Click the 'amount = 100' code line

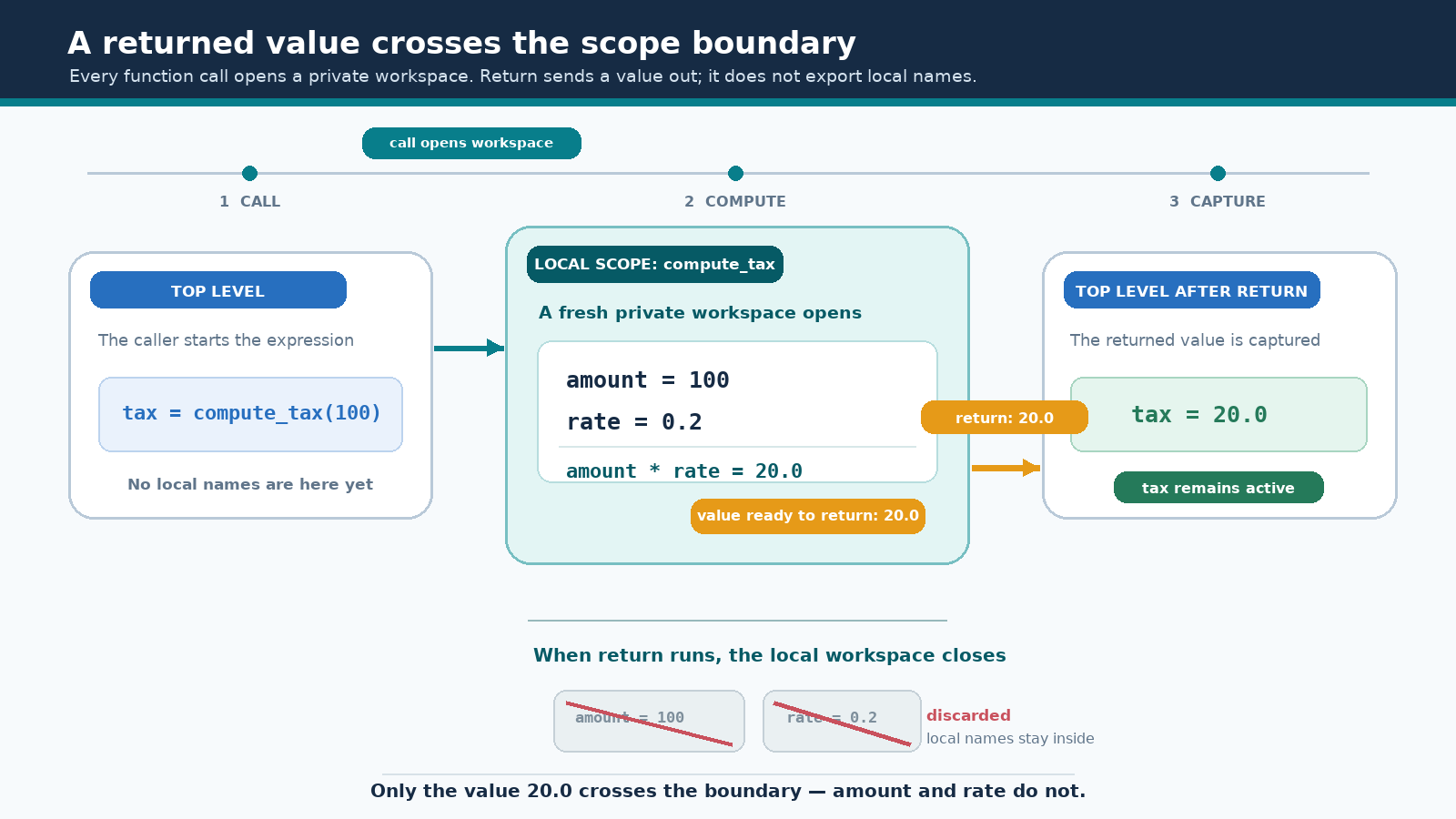648,379
